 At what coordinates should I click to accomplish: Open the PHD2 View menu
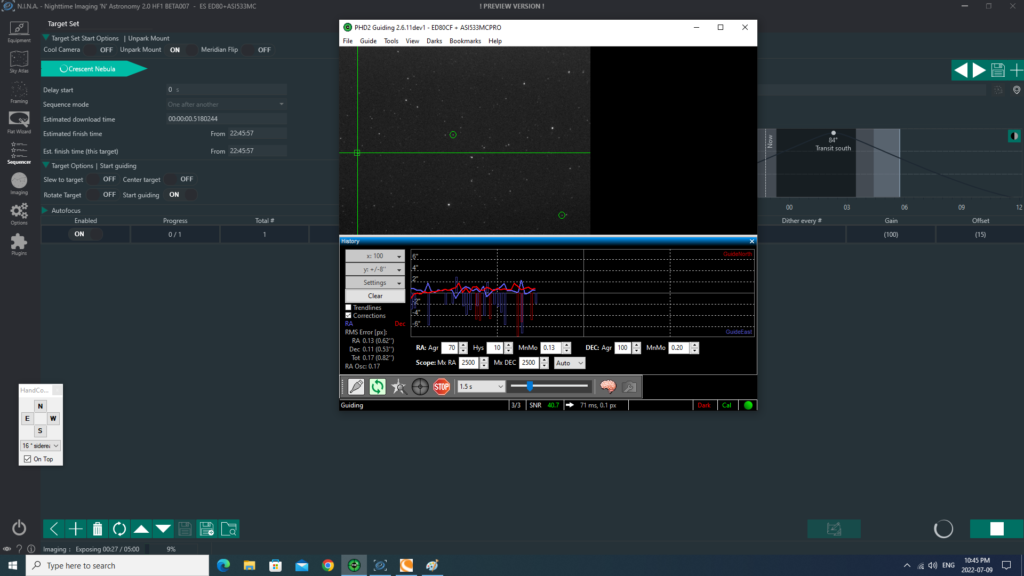pyautogui.click(x=412, y=41)
